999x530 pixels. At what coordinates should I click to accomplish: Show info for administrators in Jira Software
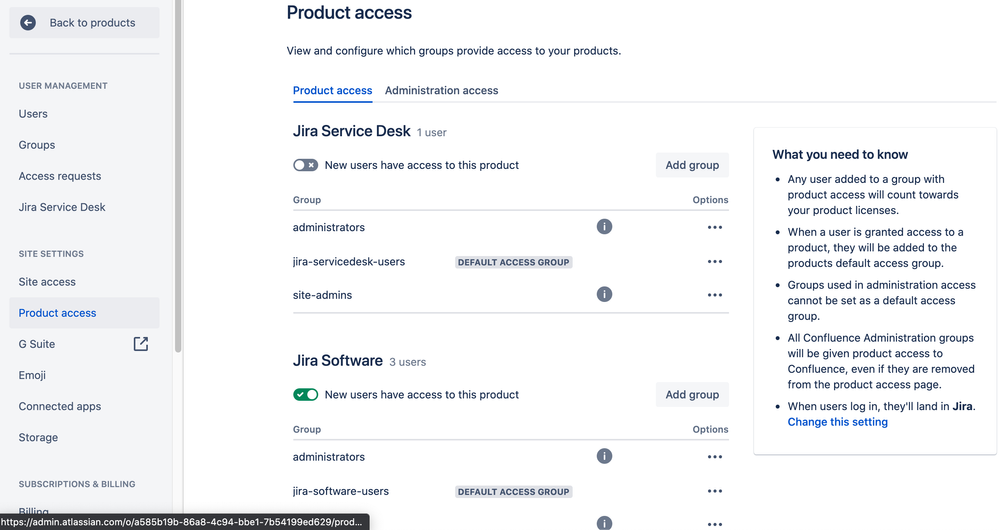[604, 456]
